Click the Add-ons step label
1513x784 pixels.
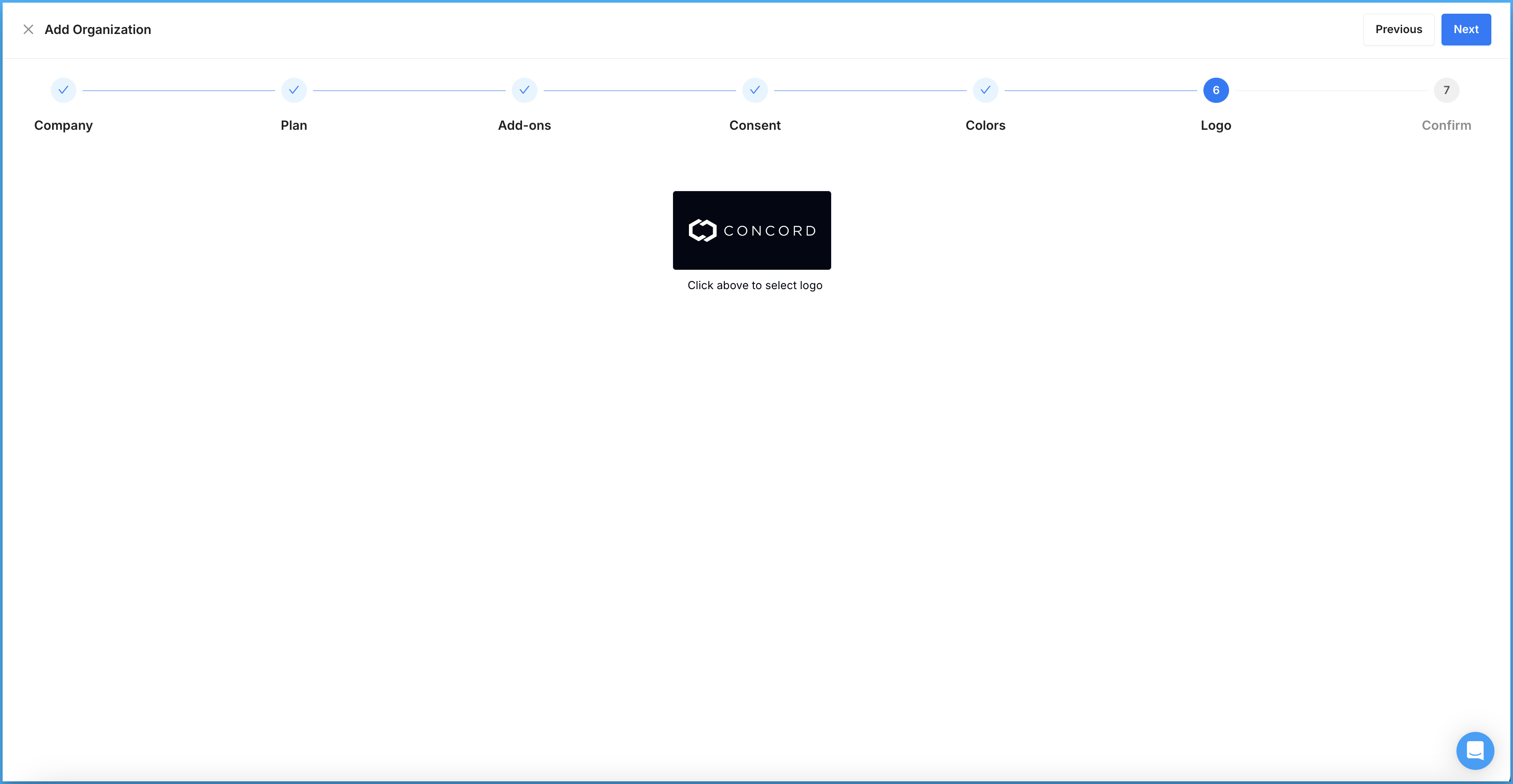tap(525, 126)
